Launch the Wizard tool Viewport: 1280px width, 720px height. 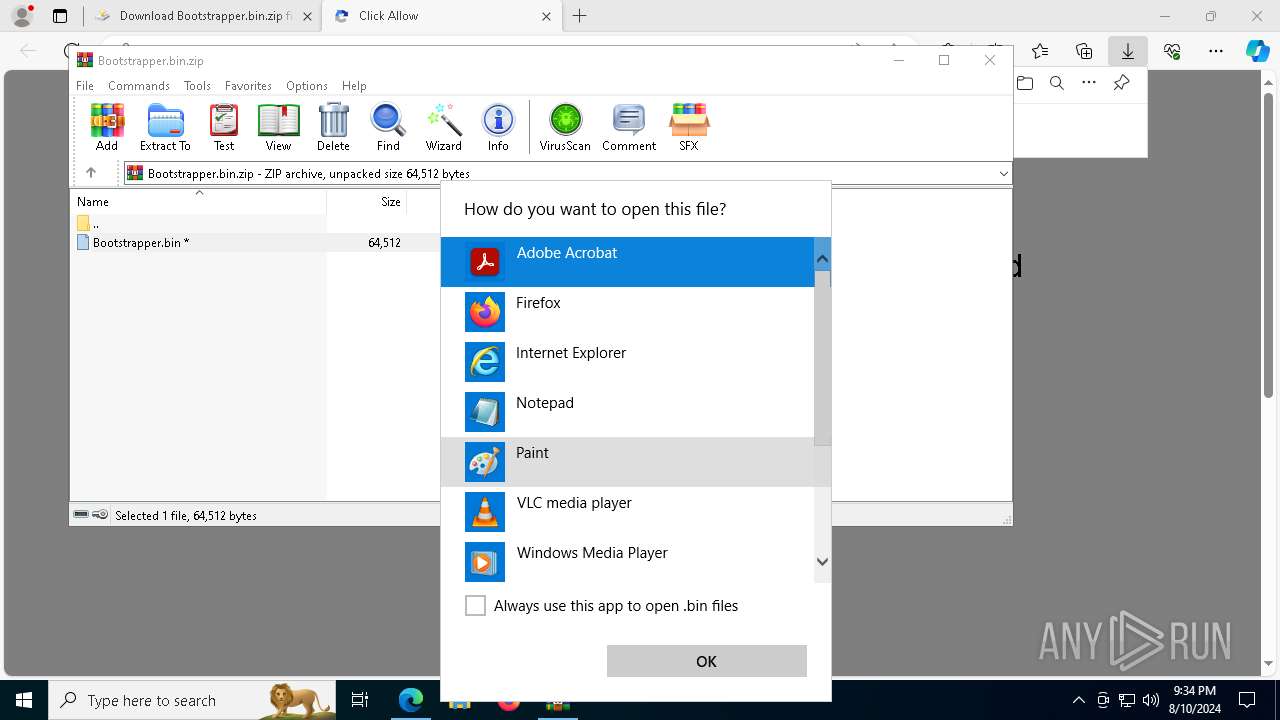coord(443,127)
